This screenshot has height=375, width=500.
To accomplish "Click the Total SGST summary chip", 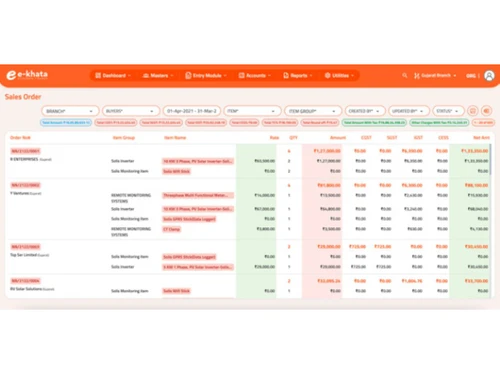I will [161, 123].
